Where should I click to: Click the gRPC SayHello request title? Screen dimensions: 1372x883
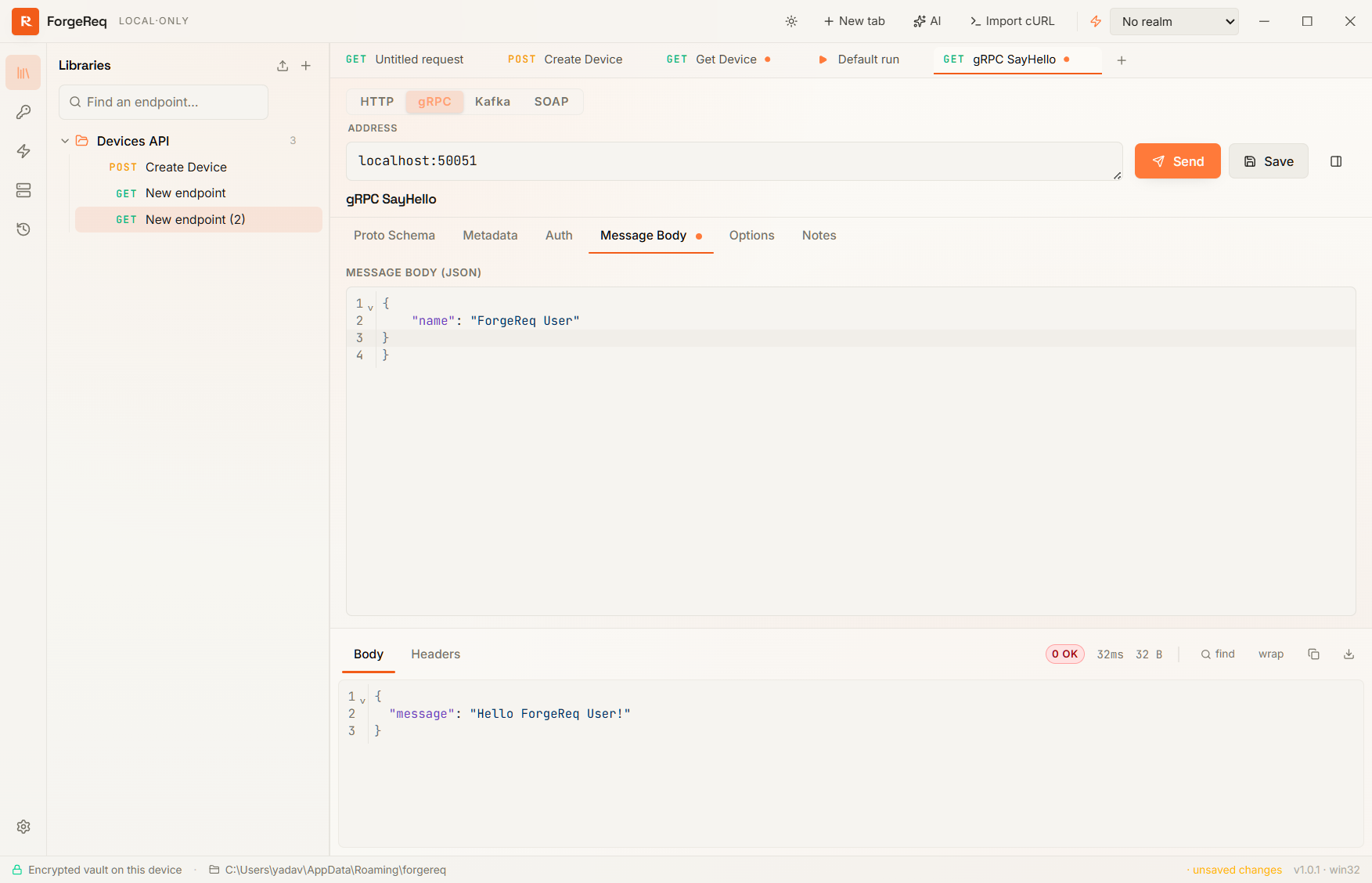pos(391,200)
